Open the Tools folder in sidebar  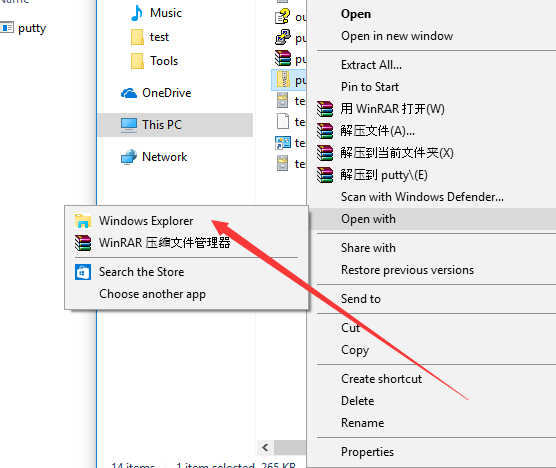154,61
